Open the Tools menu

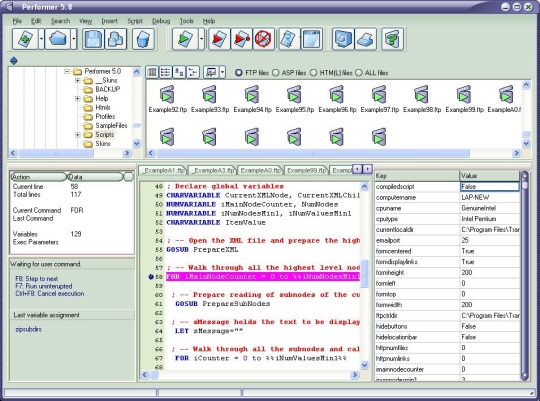pyautogui.click(x=187, y=21)
